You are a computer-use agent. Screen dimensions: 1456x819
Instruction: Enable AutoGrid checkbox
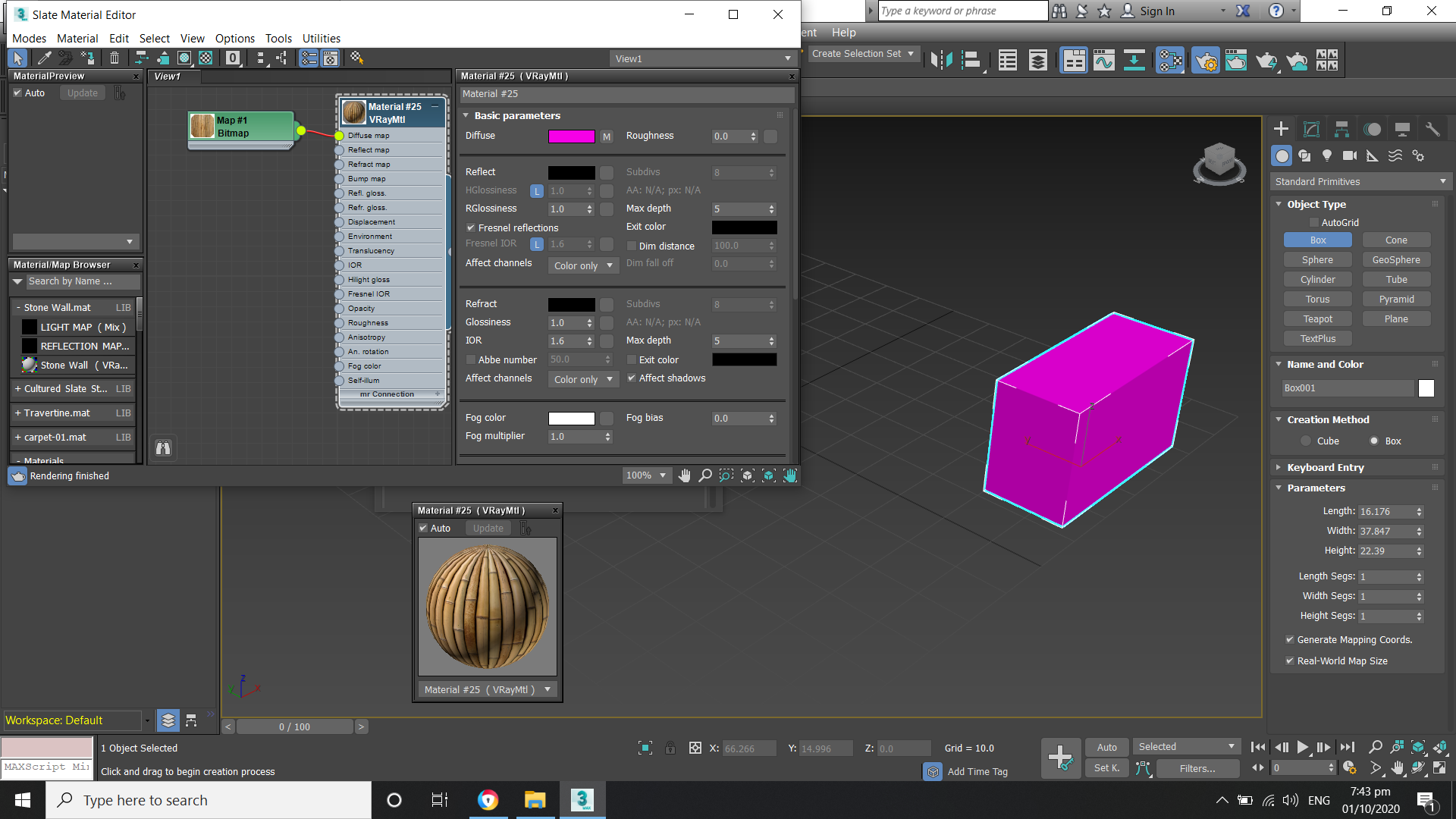pyautogui.click(x=1314, y=222)
